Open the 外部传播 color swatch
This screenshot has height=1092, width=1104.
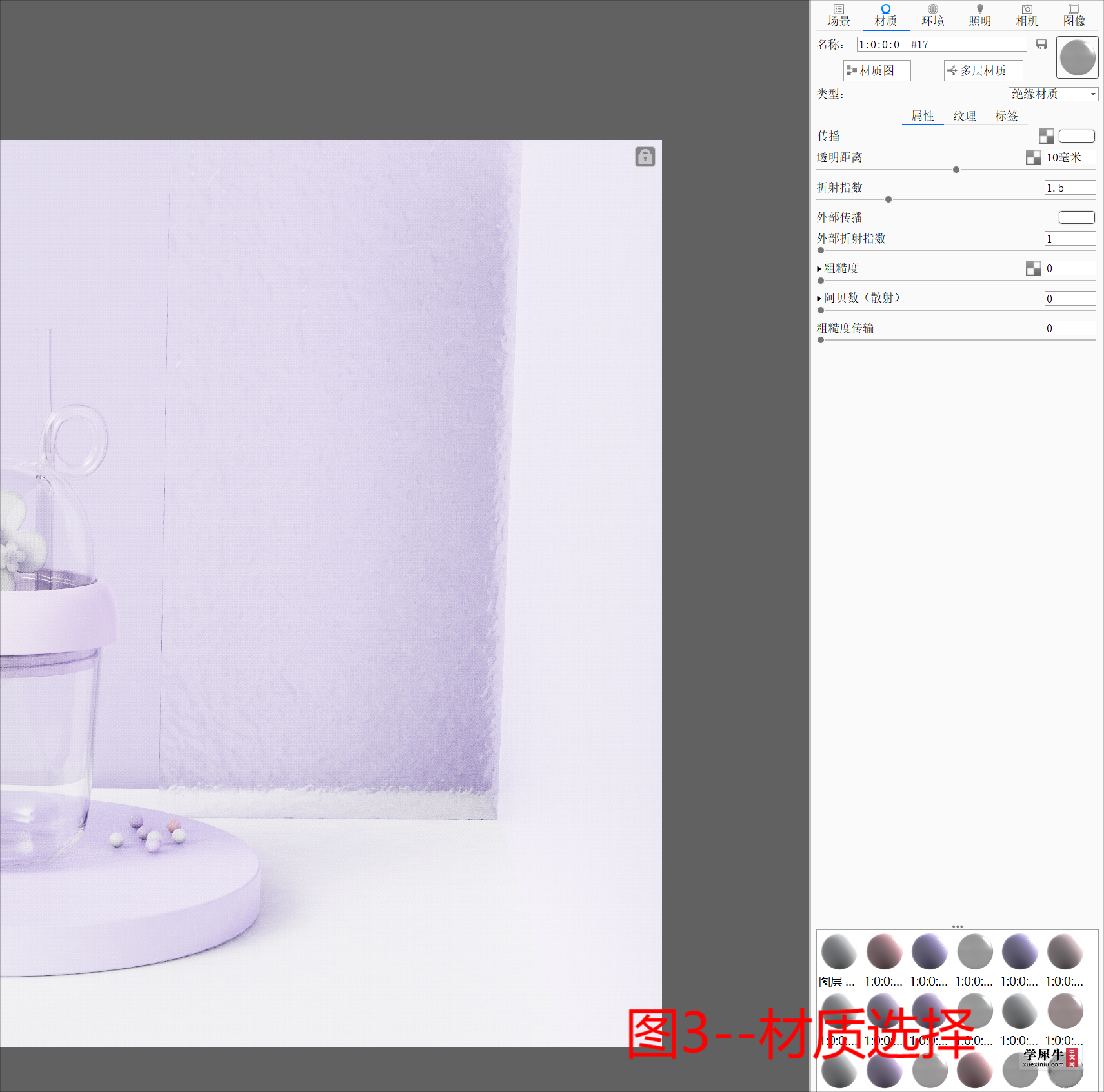pyautogui.click(x=1076, y=217)
